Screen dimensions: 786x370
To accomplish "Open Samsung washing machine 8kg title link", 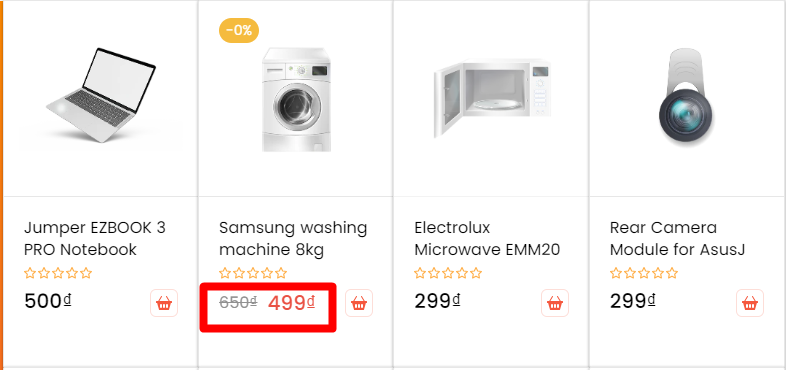I will coord(293,238).
